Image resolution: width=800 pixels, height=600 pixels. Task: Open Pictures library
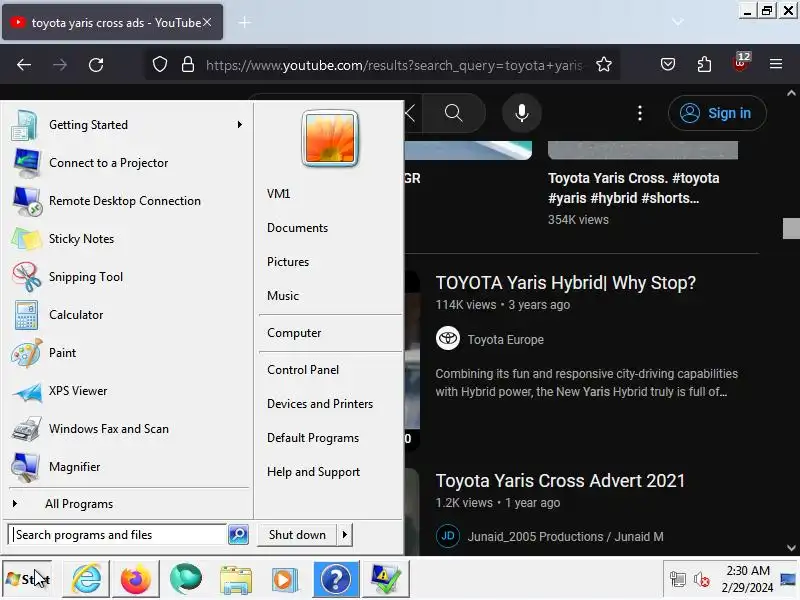click(288, 262)
